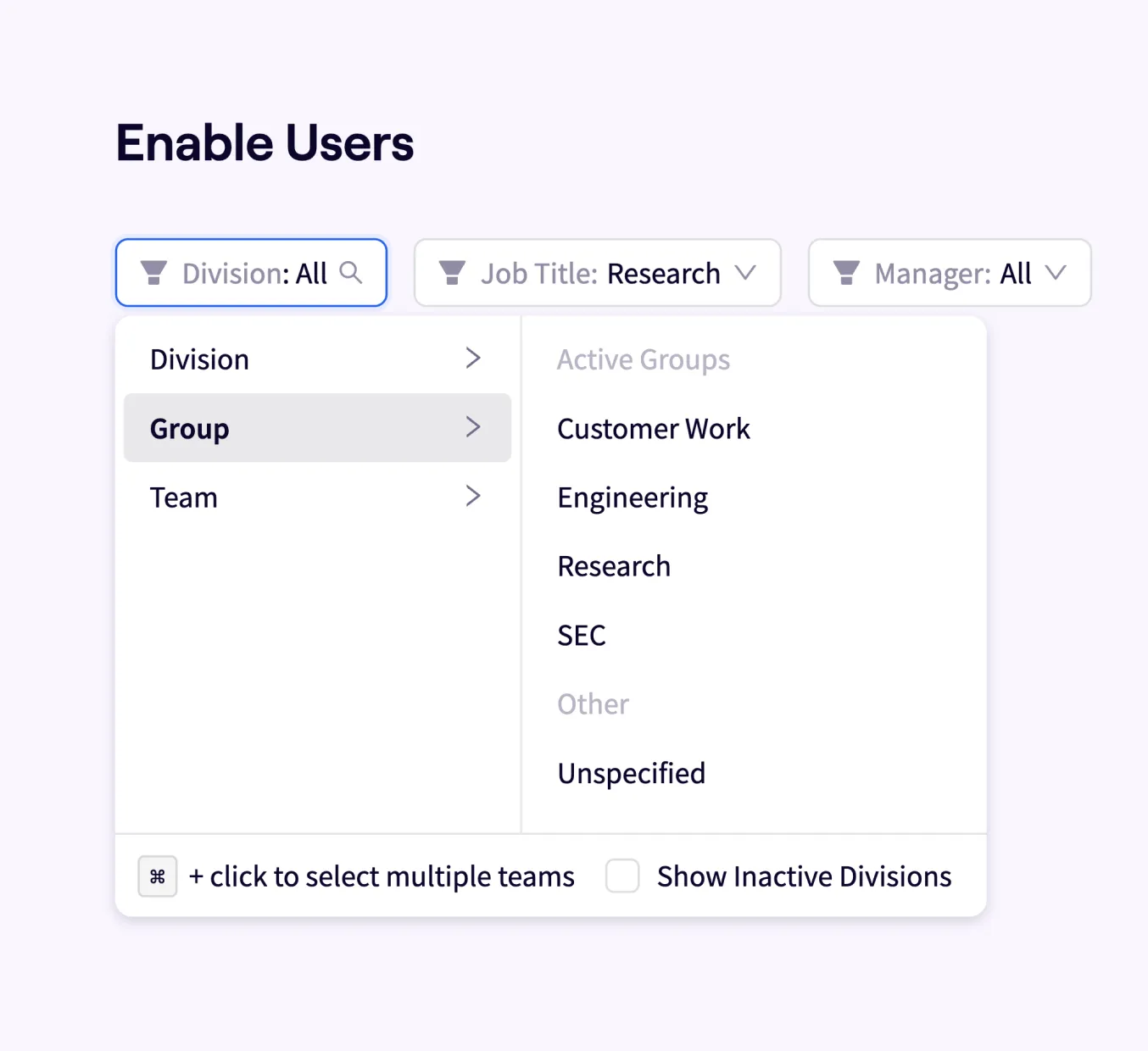This screenshot has height=1051, width=1148.
Task: Click the funnel icon beside Manager
Action: pyautogui.click(x=846, y=273)
